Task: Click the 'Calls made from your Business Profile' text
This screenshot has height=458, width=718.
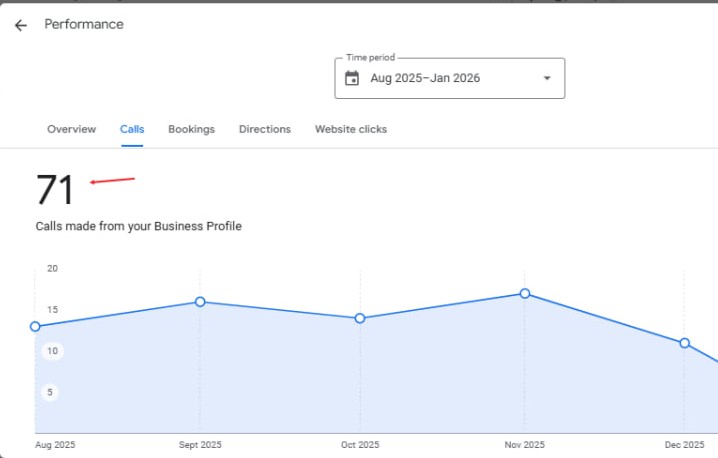Action: [x=139, y=226]
